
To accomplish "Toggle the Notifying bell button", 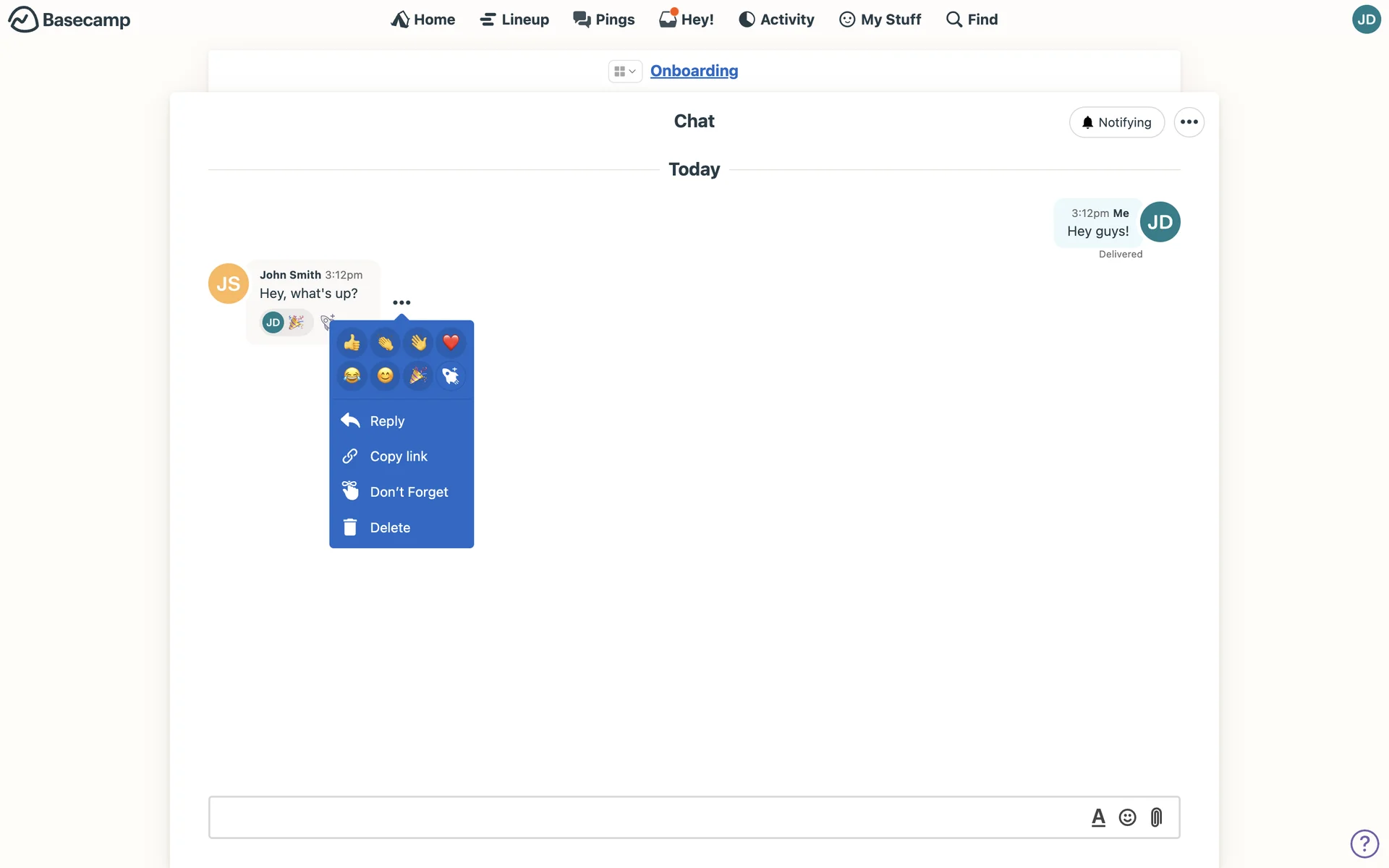I will [x=1116, y=122].
